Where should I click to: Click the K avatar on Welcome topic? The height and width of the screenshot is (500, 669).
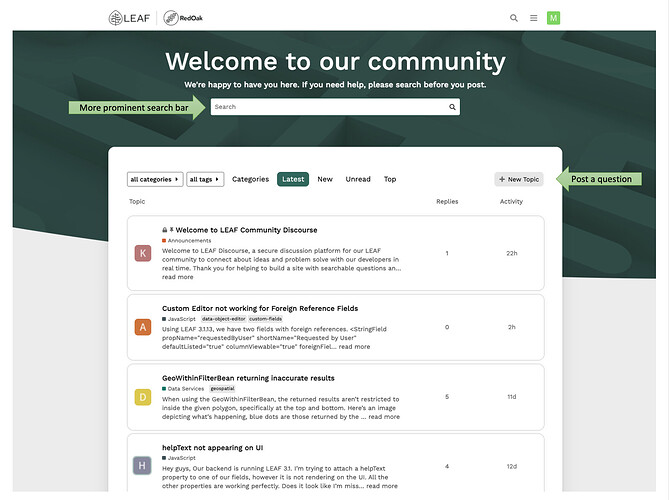(x=143, y=253)
